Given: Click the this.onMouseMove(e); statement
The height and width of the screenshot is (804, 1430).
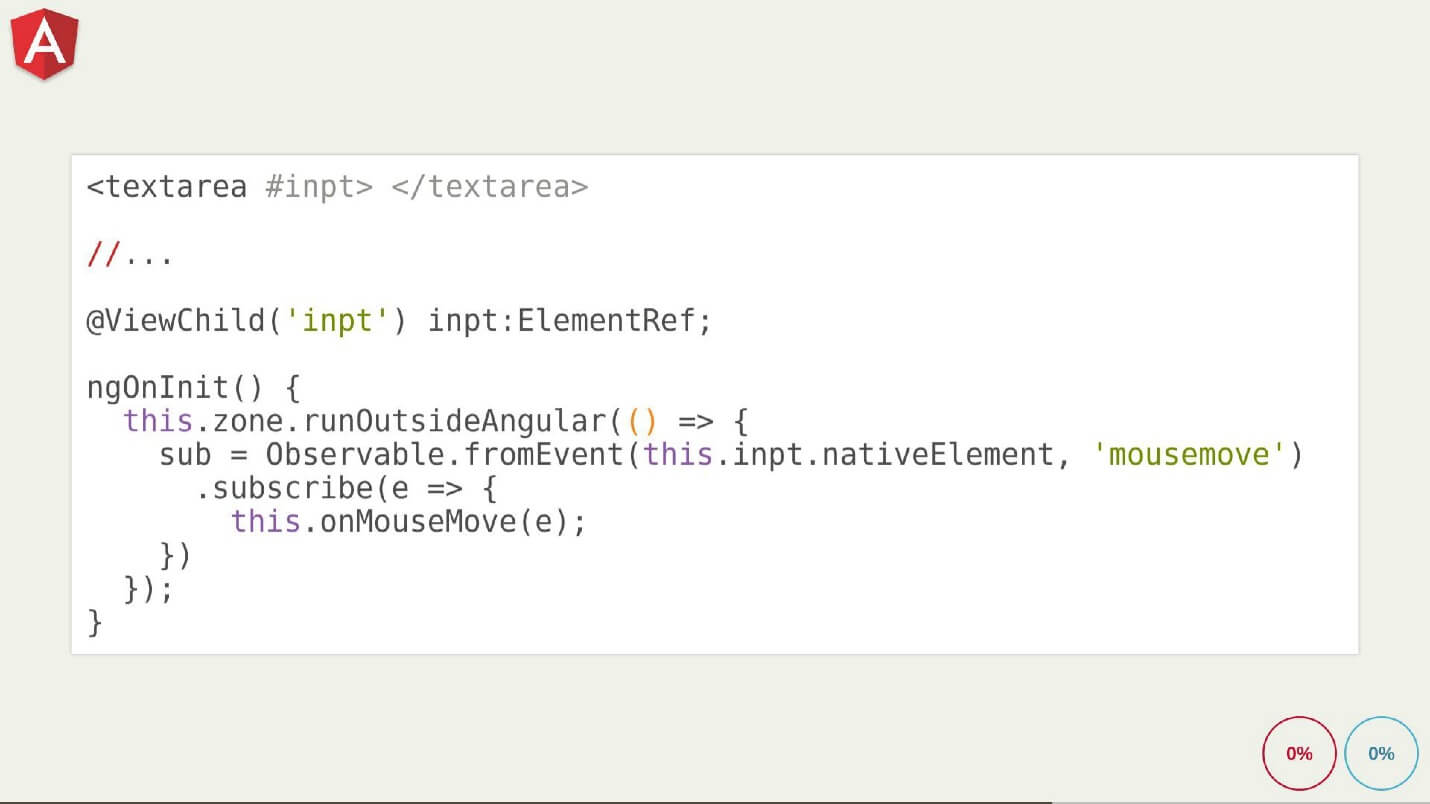Looking at the screenshot, I should tap(408, 522).
